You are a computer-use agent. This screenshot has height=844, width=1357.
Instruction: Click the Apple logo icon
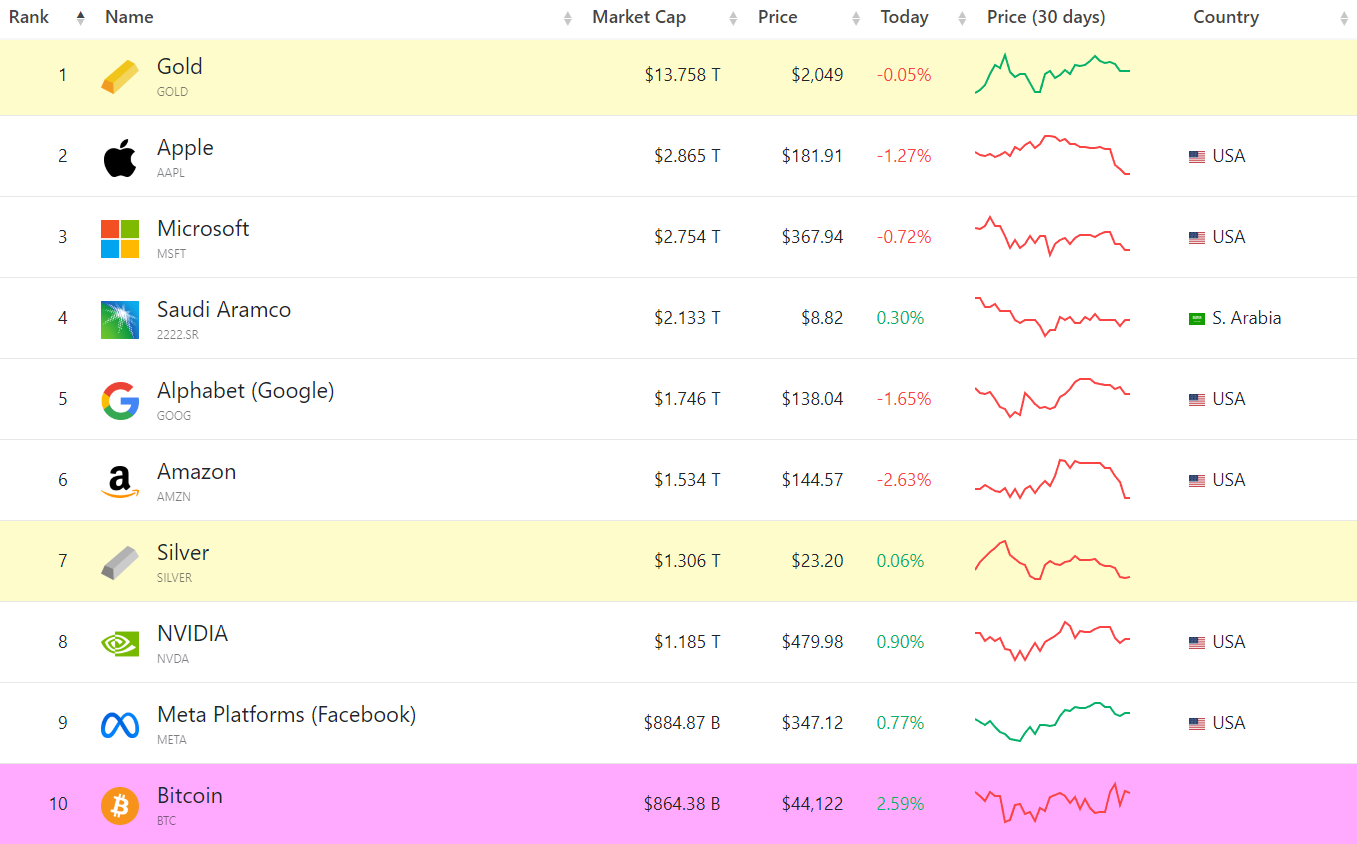(x=120, y=158)
